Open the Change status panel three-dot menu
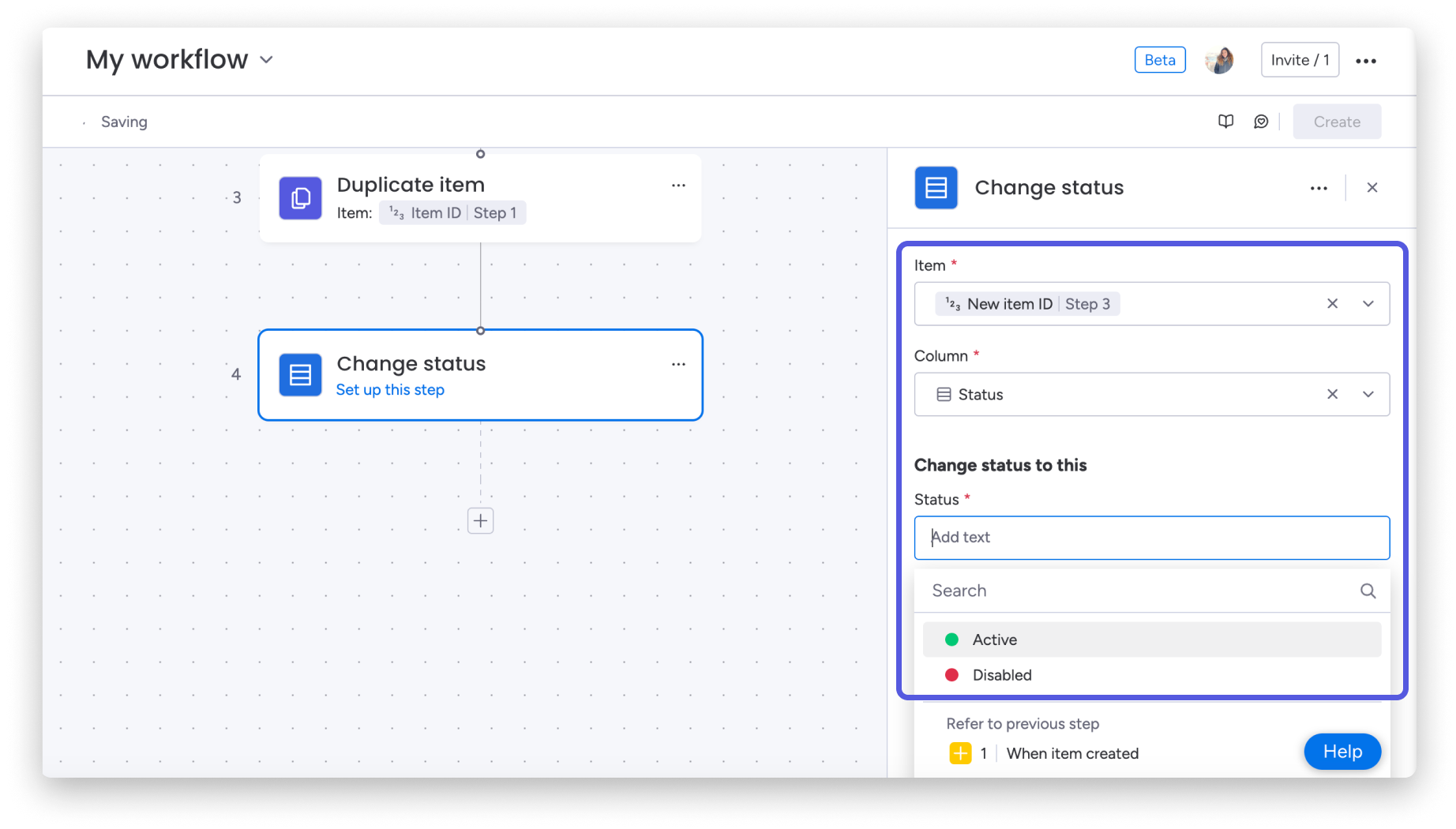Viewport: 1456px width, 829px height. [x=1319, y=188]
